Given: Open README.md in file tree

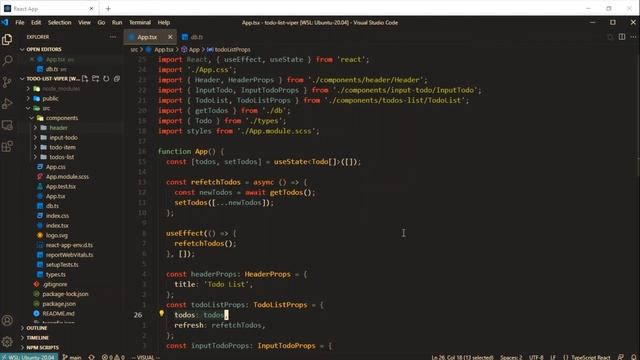Looking at the screenshot, I should point(58,314).
